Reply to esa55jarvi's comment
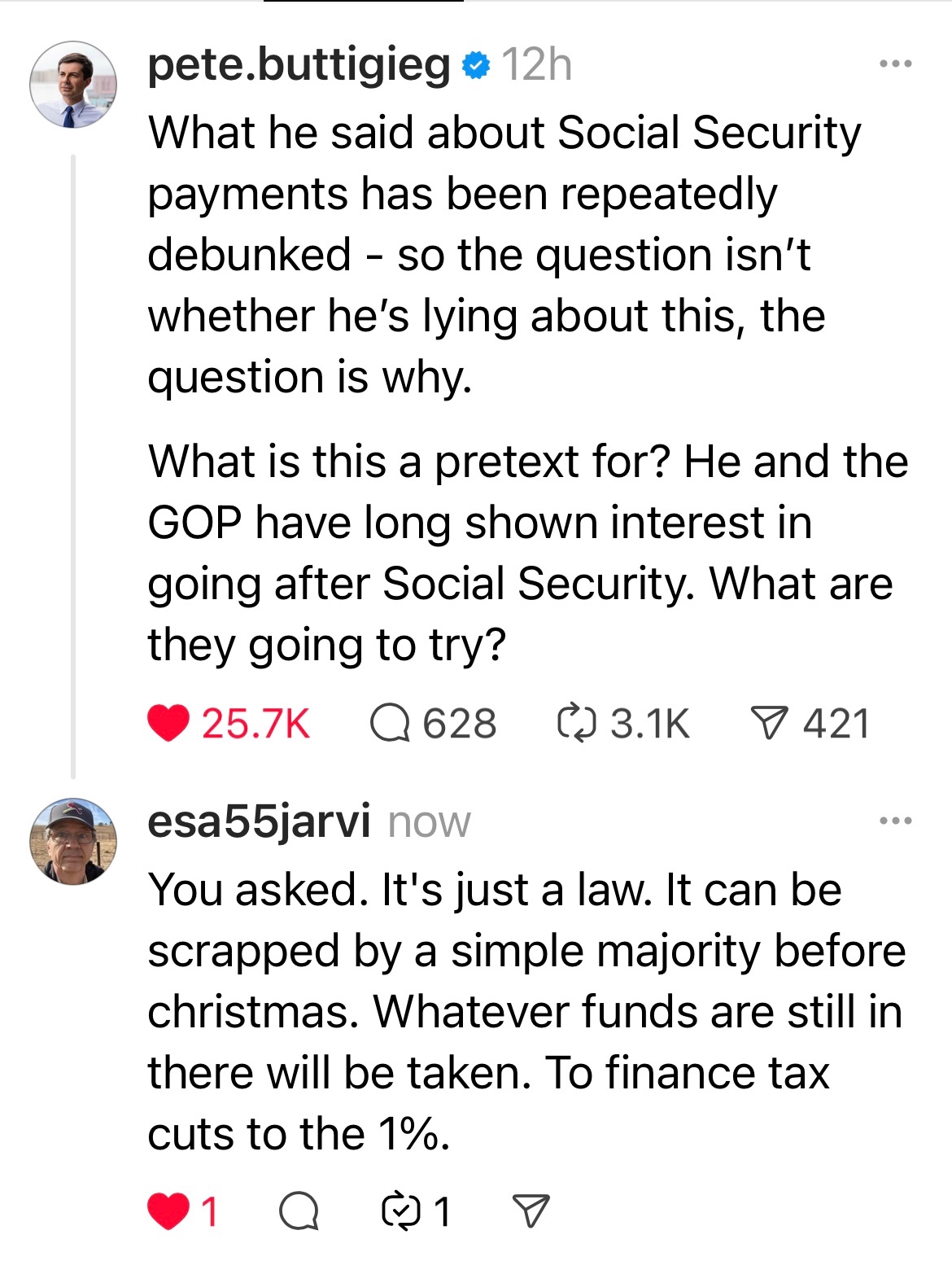 [x=299, y=1211]
